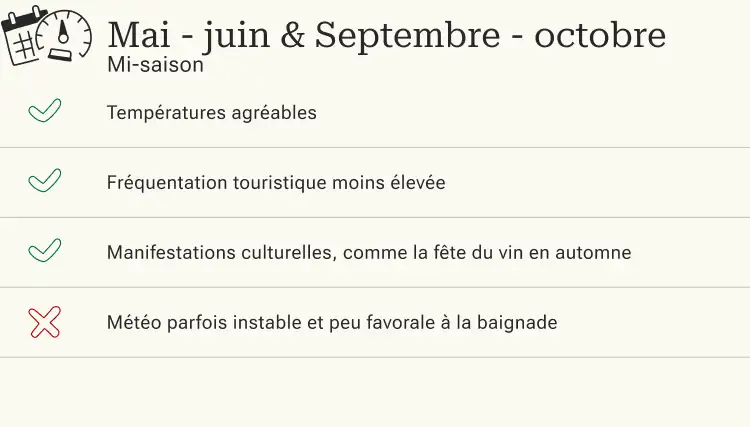Click the word 'Septembre' in the heading
The width and height of the screenshot is (750, 427).
pos(408,35)
